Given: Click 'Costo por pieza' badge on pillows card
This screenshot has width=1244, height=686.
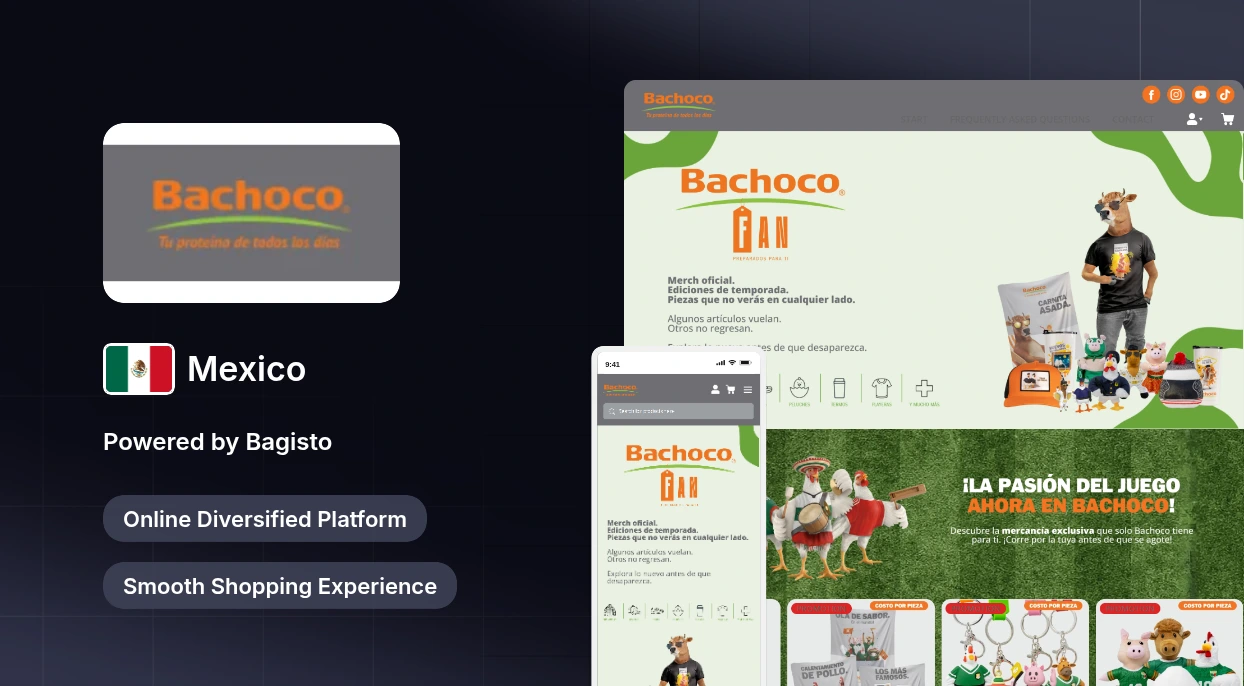Looking at the screenshot, I should tap(901, 606).
